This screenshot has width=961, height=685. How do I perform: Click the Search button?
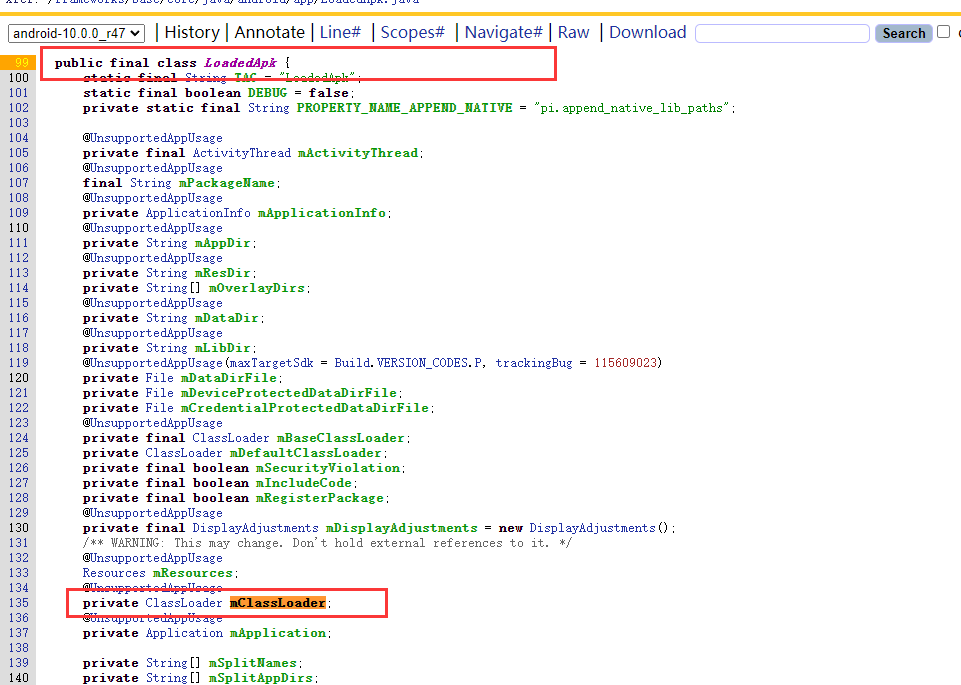click(903, 33)
